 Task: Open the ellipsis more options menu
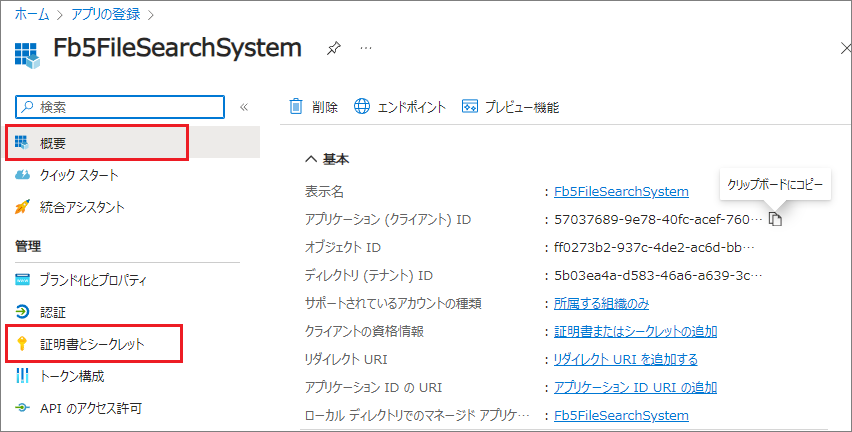coord(366,48)
